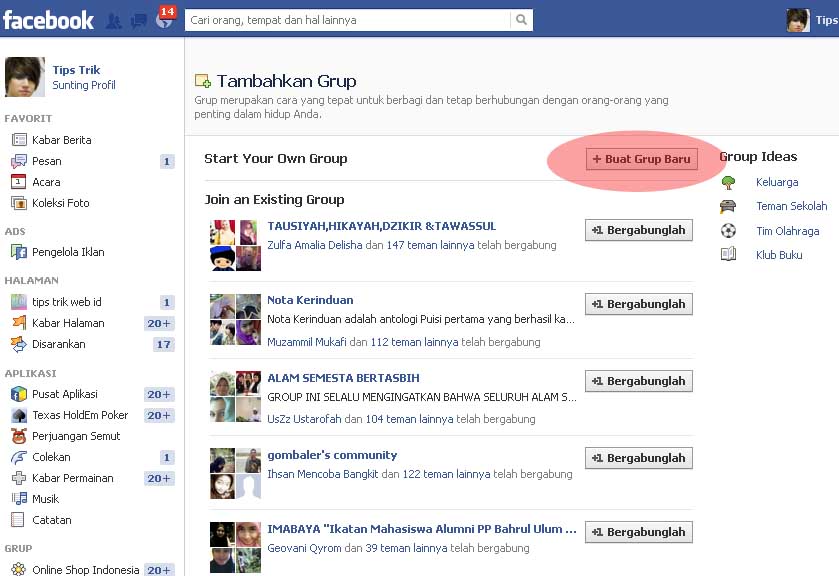The height and width of the screenshot is (576, 839).
Task: Click Bergabunglah for Nota Kerinduan
Action: click(x=639, y=304)
